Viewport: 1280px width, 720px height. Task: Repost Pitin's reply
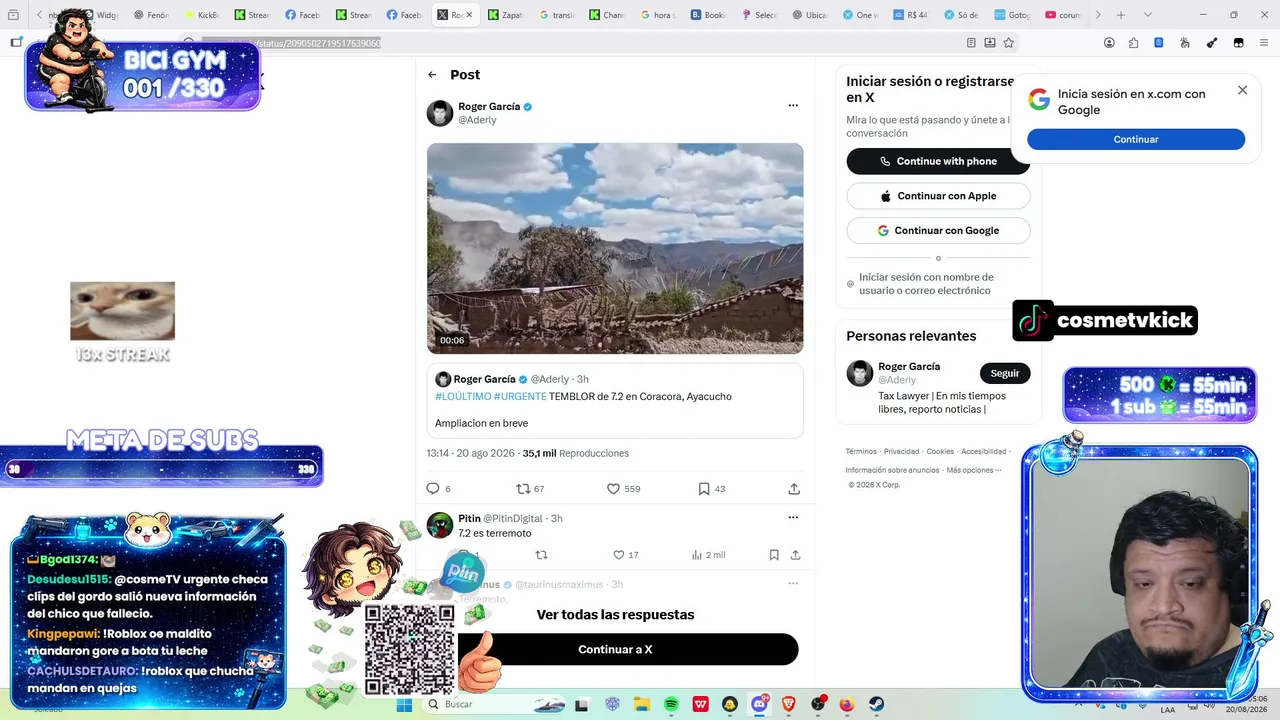point(542,555)
